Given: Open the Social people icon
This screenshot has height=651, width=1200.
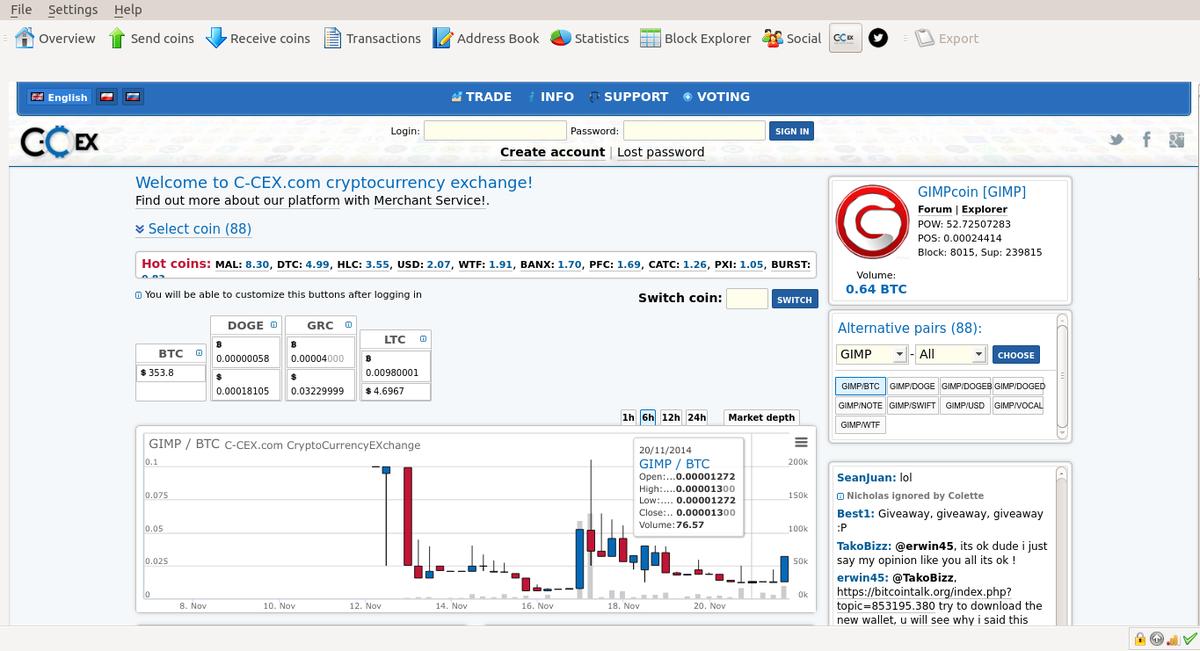Looking at the screenshot, I should 772,38.
